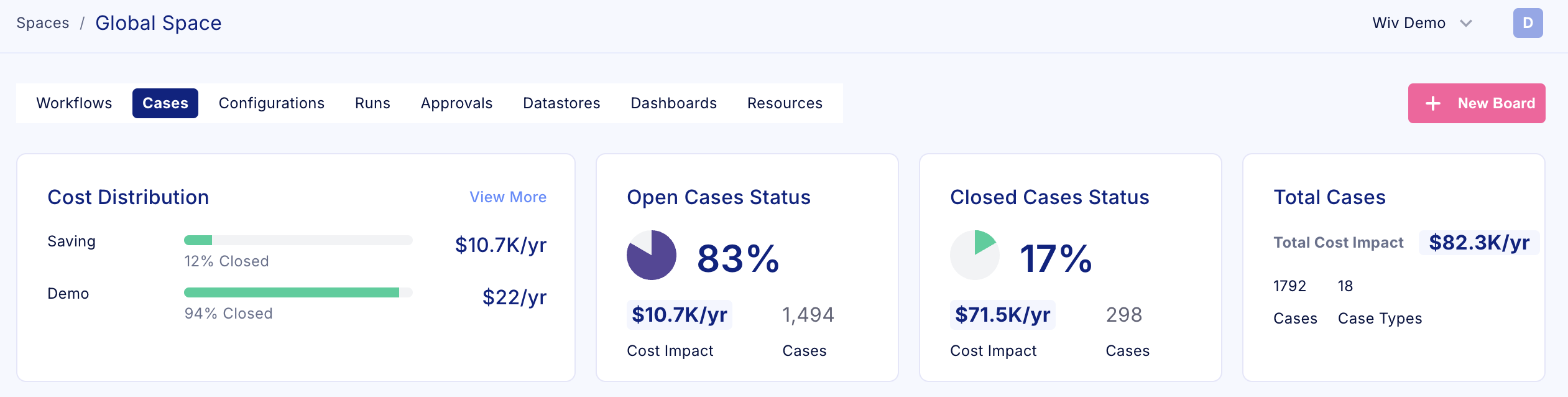
Task: Go back to Spaces breadcrumb
Action: tap(43, 23)
